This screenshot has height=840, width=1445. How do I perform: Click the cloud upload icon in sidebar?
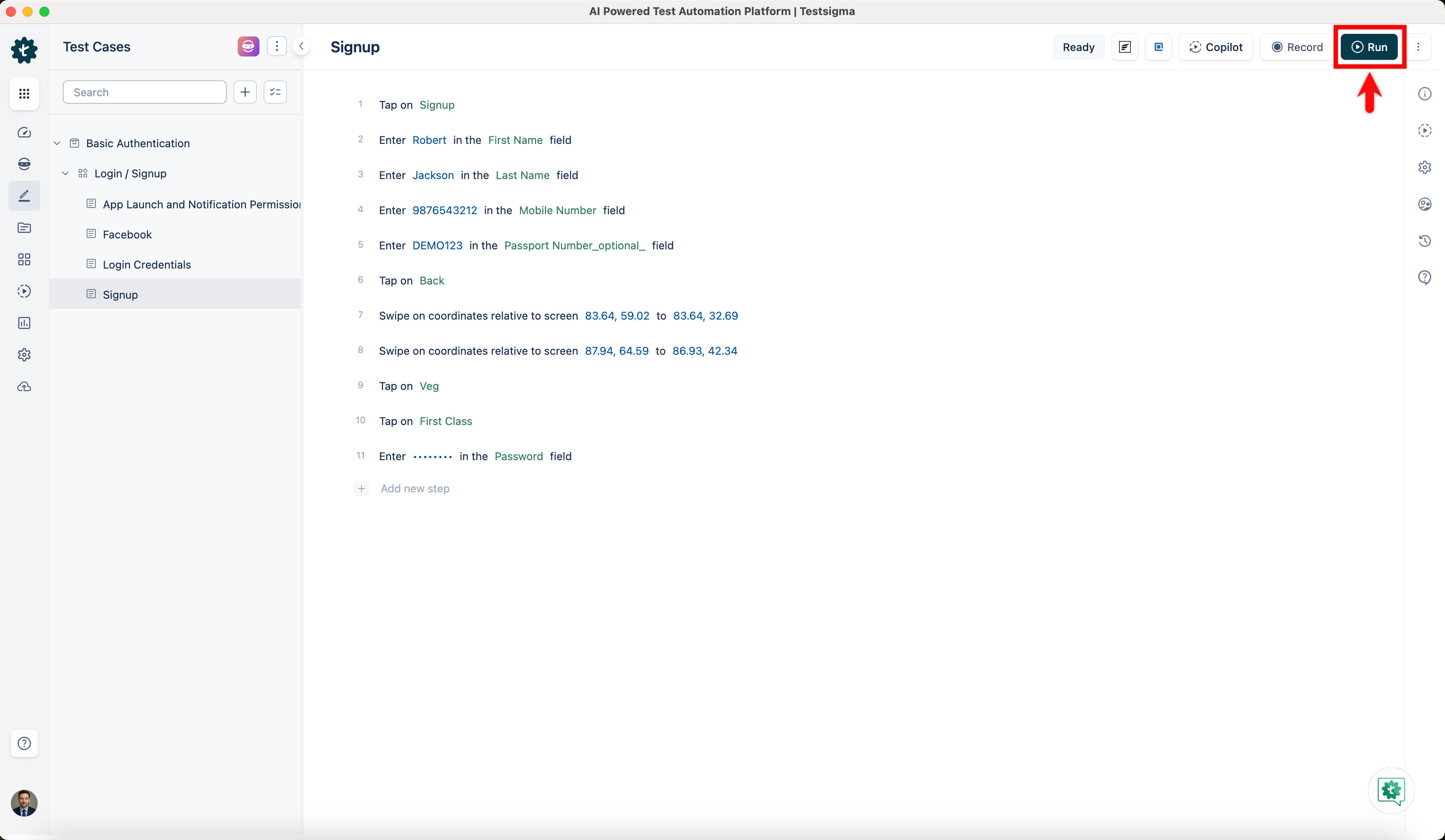click(x=24, y=387)
